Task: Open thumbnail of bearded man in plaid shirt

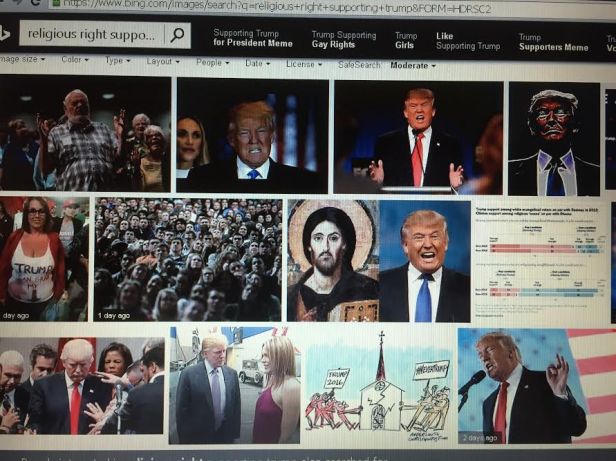Action: pos(85,134)
